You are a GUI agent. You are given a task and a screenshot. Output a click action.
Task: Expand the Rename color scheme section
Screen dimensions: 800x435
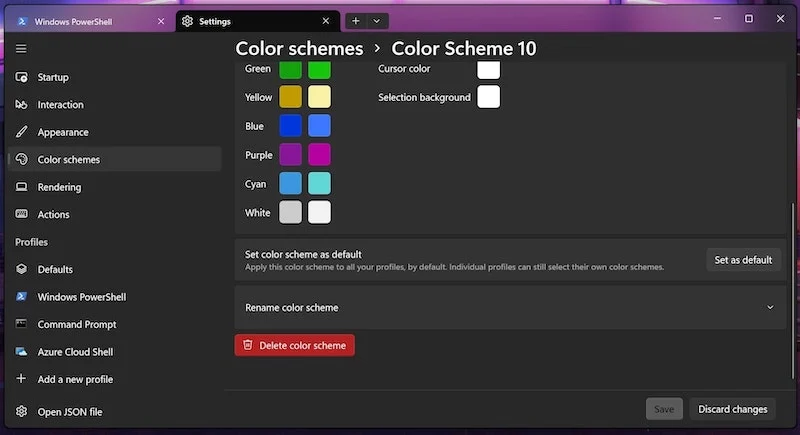[510, 308]
